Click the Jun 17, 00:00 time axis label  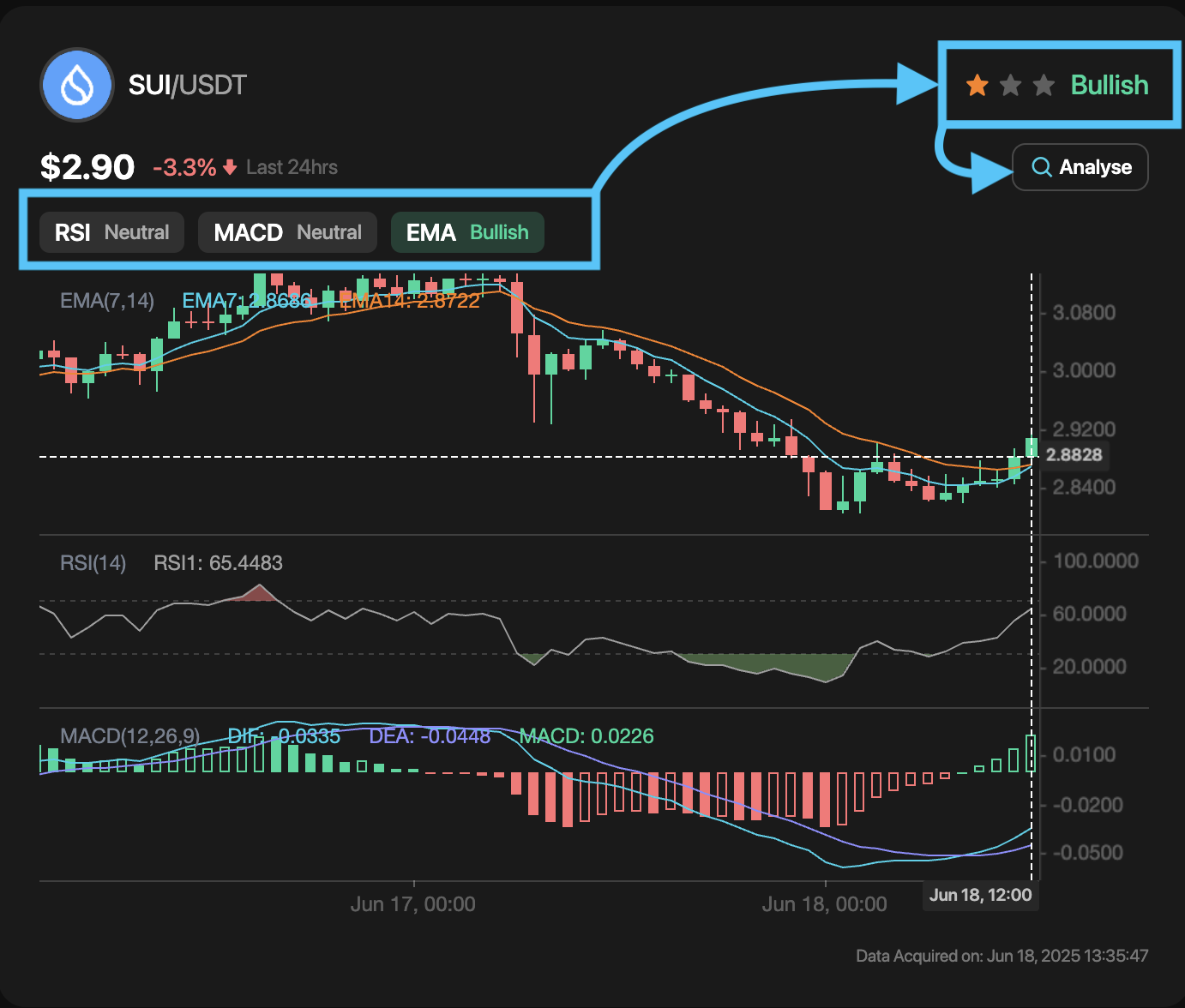pos(412,904)
